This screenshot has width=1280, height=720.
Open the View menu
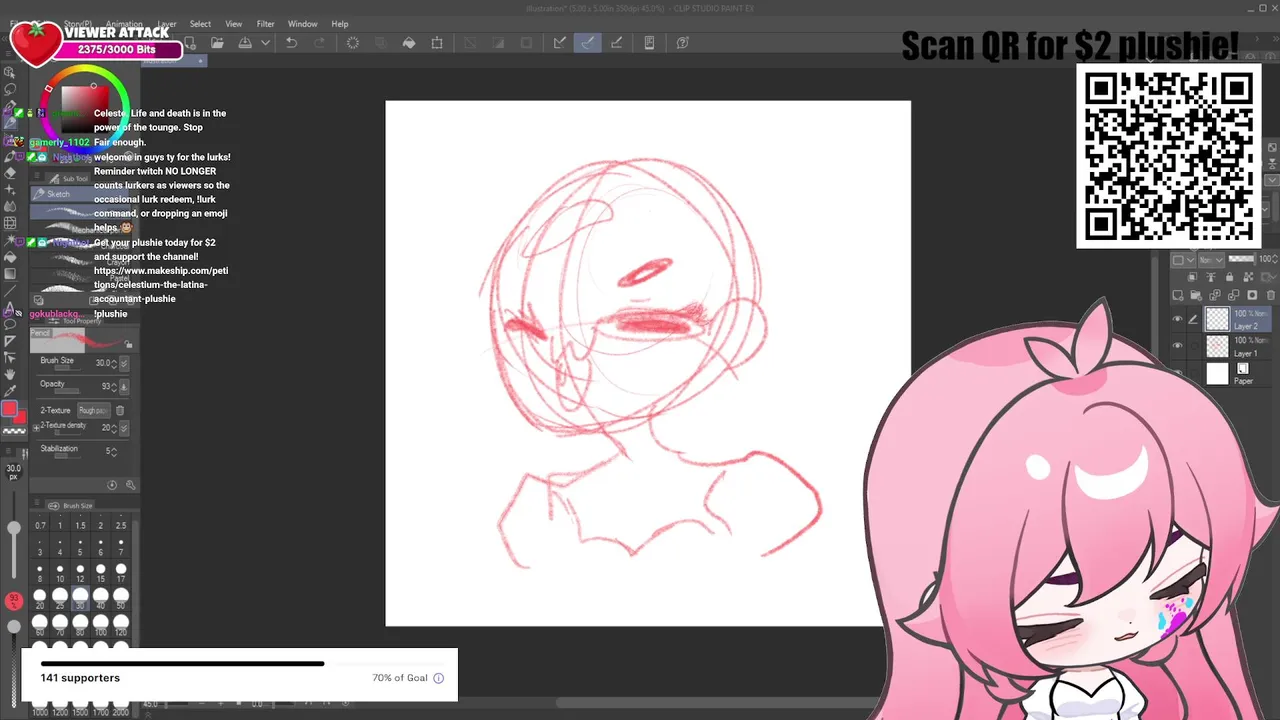coord(233,24)
